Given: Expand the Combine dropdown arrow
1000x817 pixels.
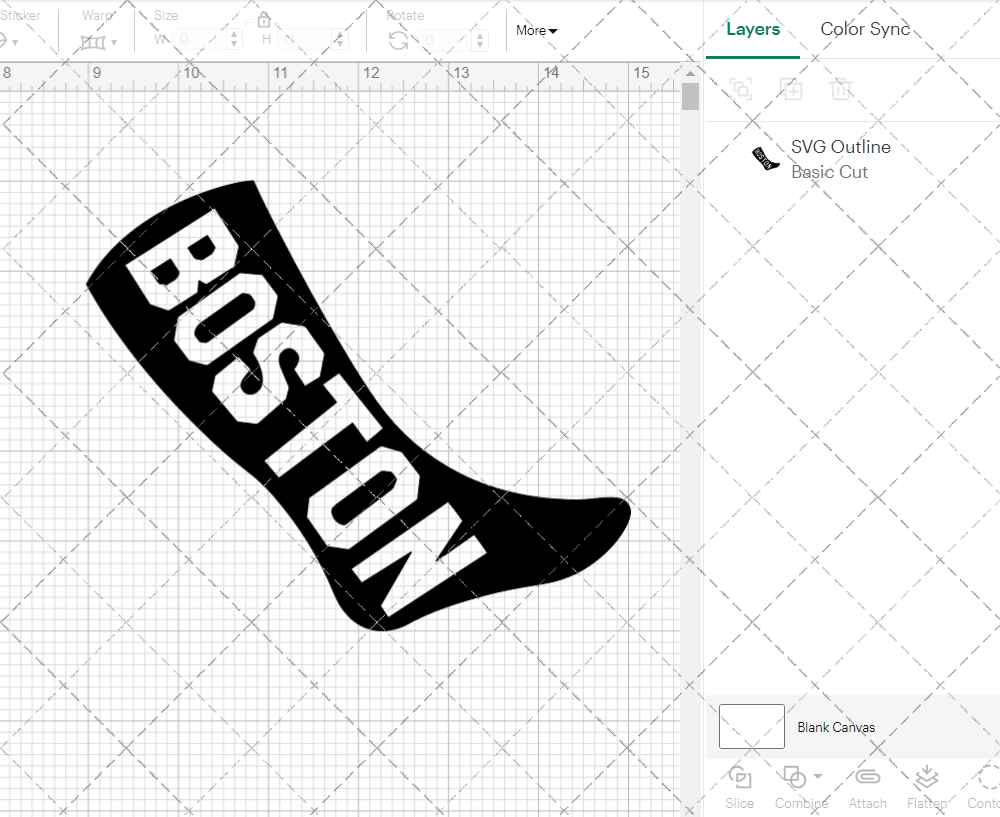Looking at the screenshot, I should pos(818,776).
